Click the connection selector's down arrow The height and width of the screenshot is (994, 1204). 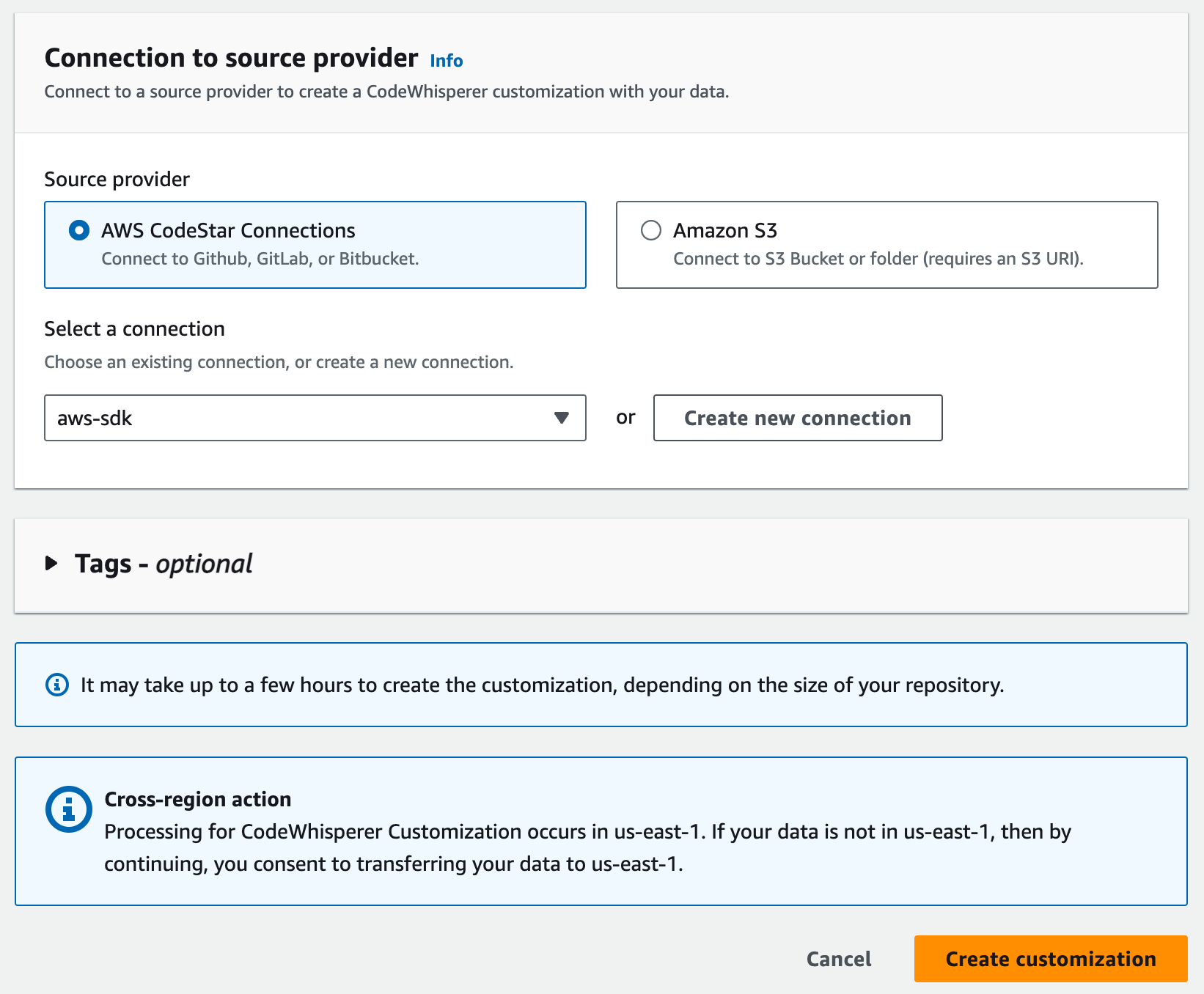pos(562,418)
